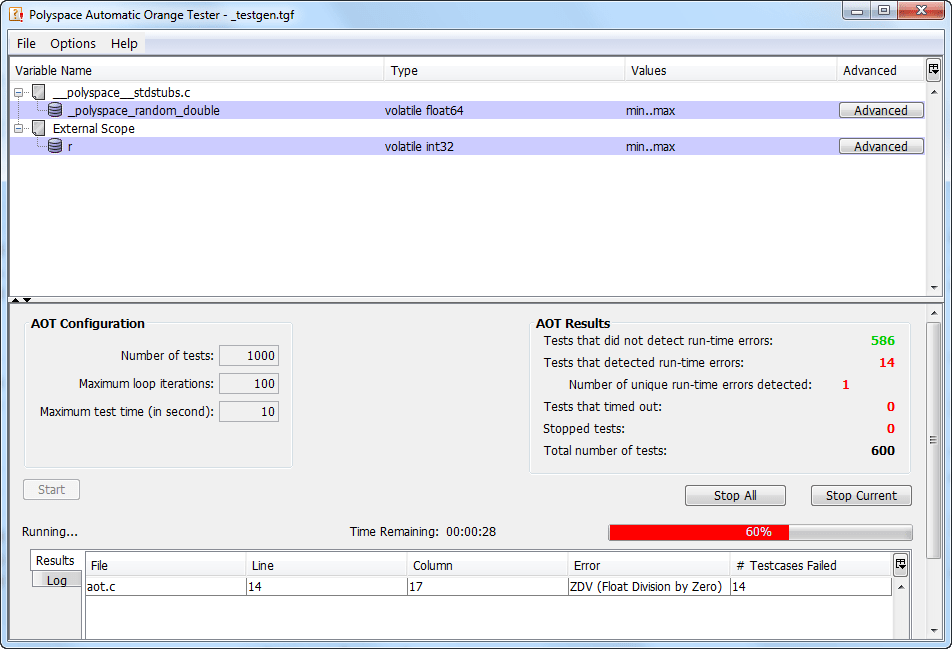Viewport: 952px width, 649px height.
Task: Click the Polyspace app icon in title bar
Action: coord(16,14)
